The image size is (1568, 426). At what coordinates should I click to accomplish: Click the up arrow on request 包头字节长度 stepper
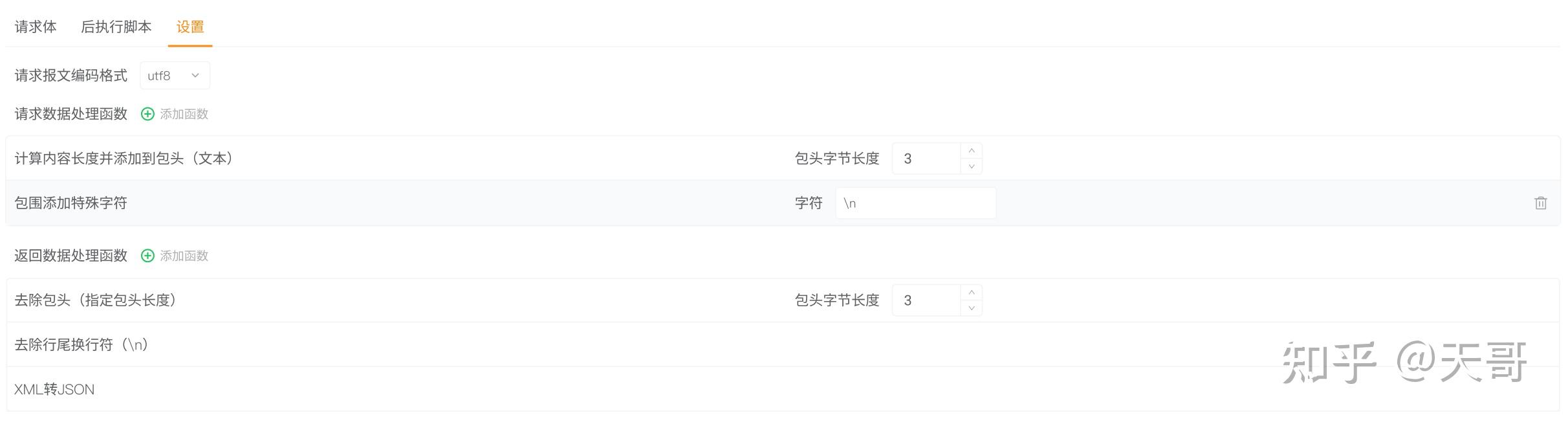click(x=971, y=150)
